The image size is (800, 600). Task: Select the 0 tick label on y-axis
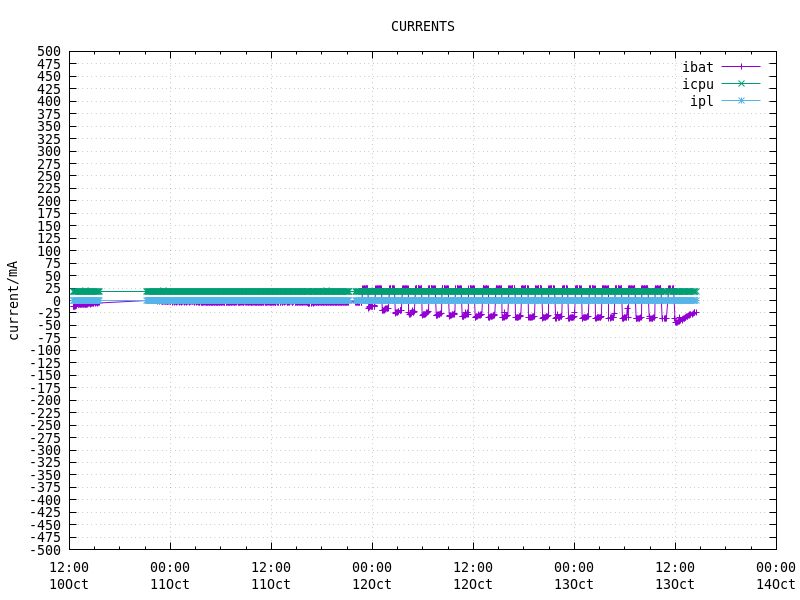57,301
